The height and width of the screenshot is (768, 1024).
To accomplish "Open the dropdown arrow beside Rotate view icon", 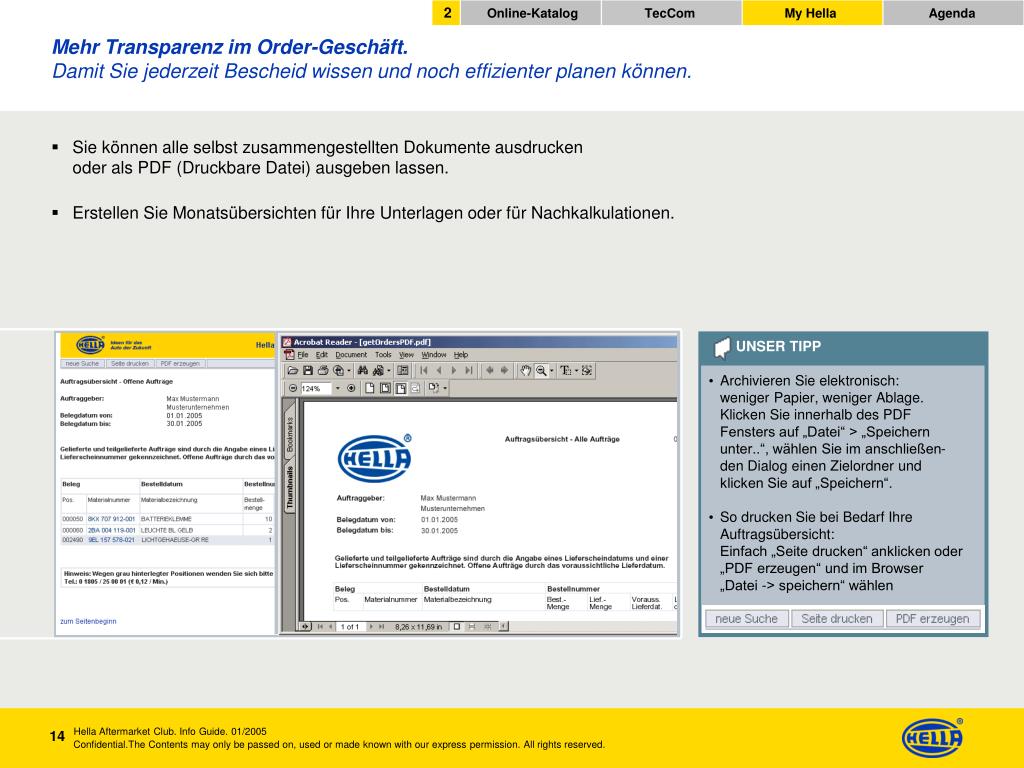I will click(x=445, y=388).
